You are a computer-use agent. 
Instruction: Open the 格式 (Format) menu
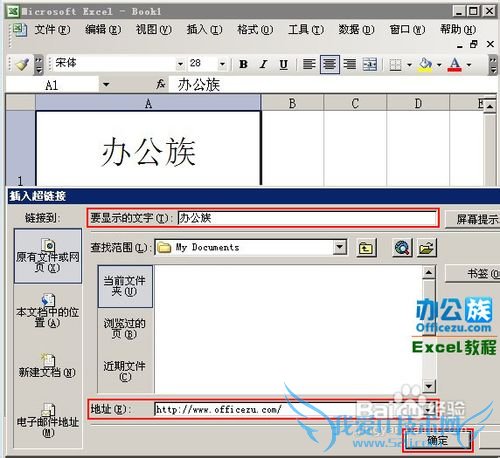click(x=255, y=30)
